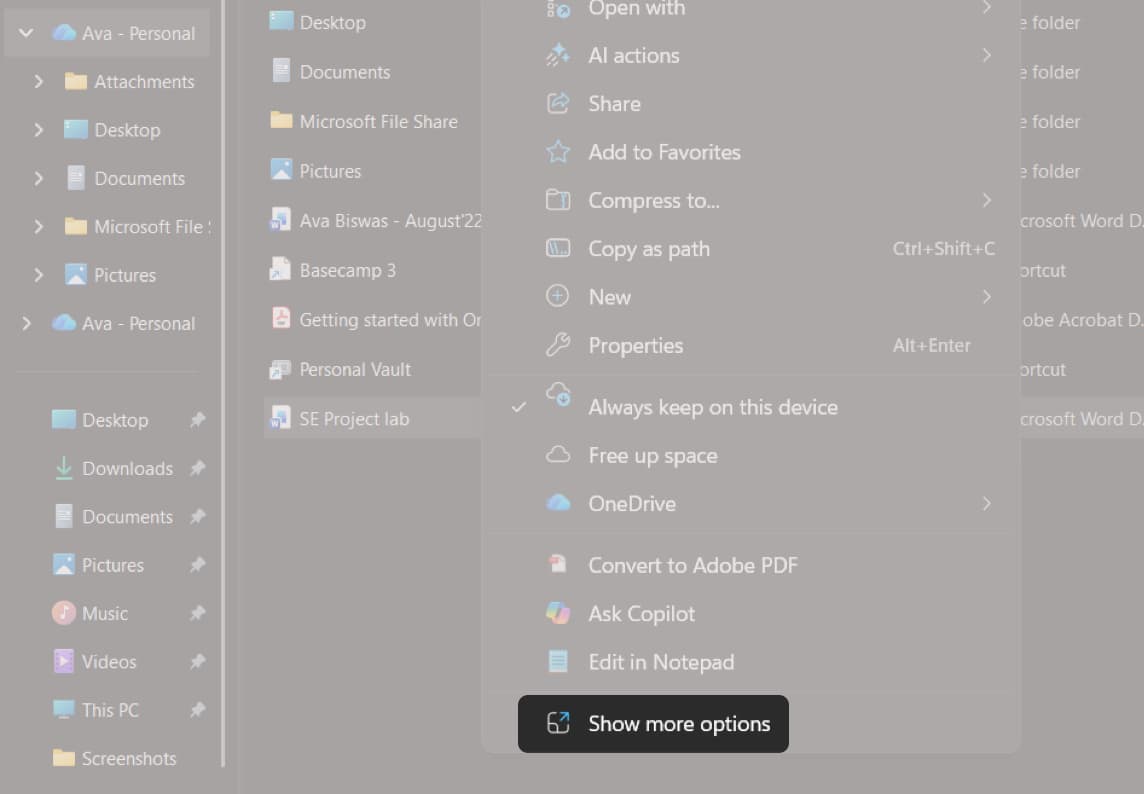This screenshot has width=1144, height=794.
Task: Click the AI actions sparkle icon
Action: [558, 55]
